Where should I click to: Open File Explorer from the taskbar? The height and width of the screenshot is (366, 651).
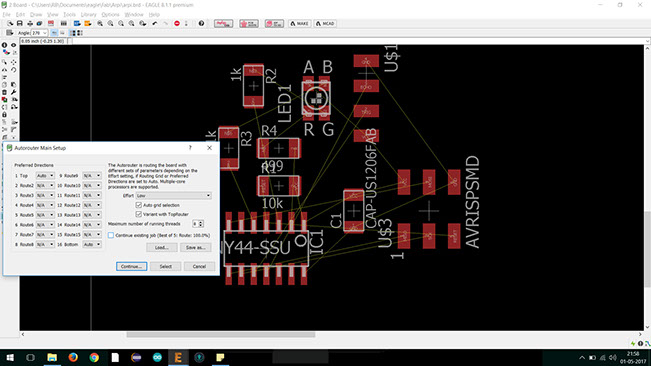coord(52,357)
